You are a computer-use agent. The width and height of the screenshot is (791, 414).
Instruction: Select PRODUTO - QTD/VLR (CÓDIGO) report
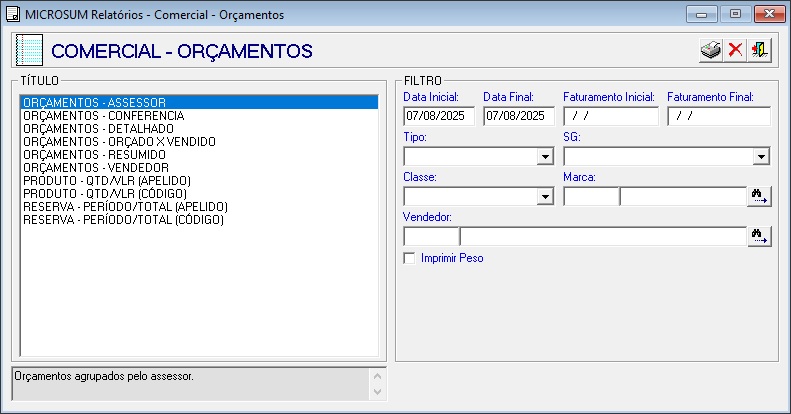point(199,194)
